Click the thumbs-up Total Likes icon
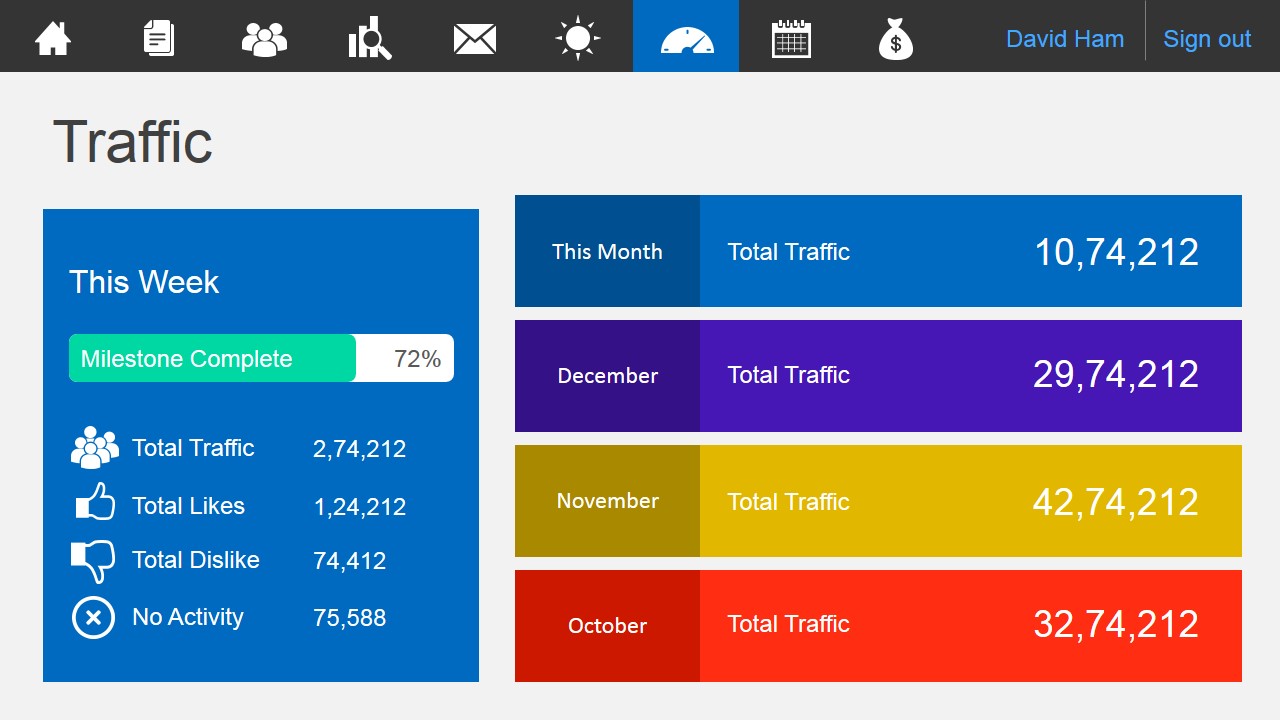1280x720 pixels. 96,502
